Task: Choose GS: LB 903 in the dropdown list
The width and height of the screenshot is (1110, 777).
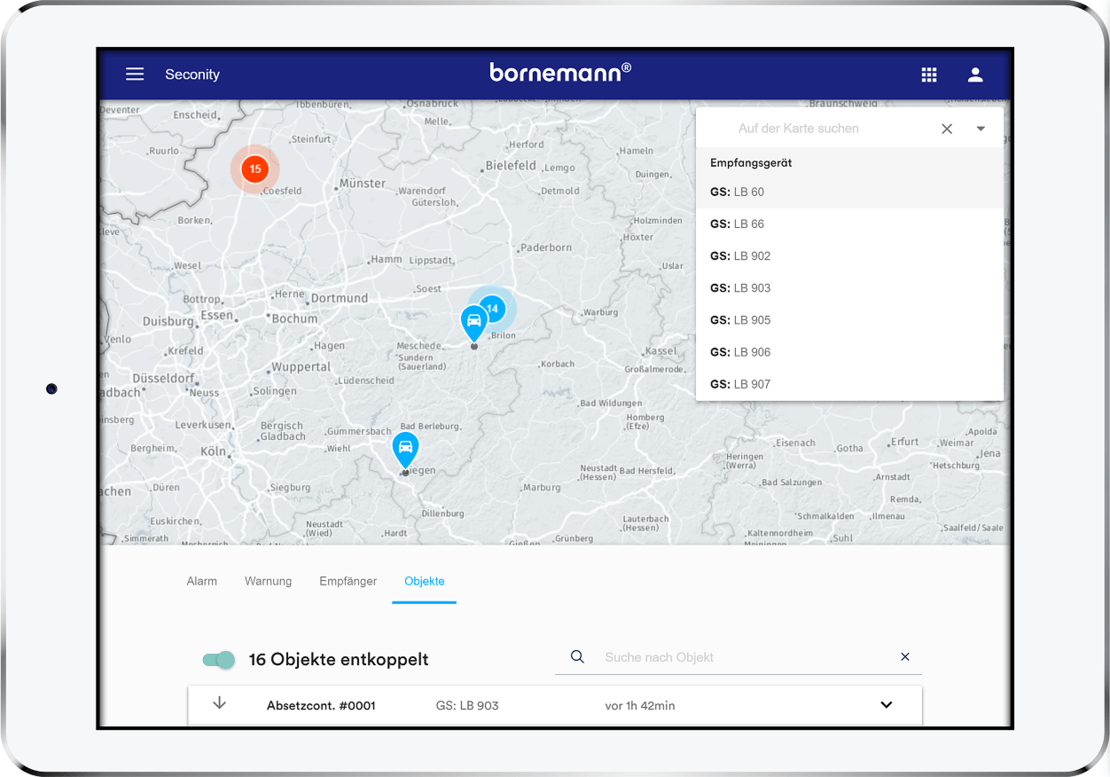Action: tap(849, 288)
